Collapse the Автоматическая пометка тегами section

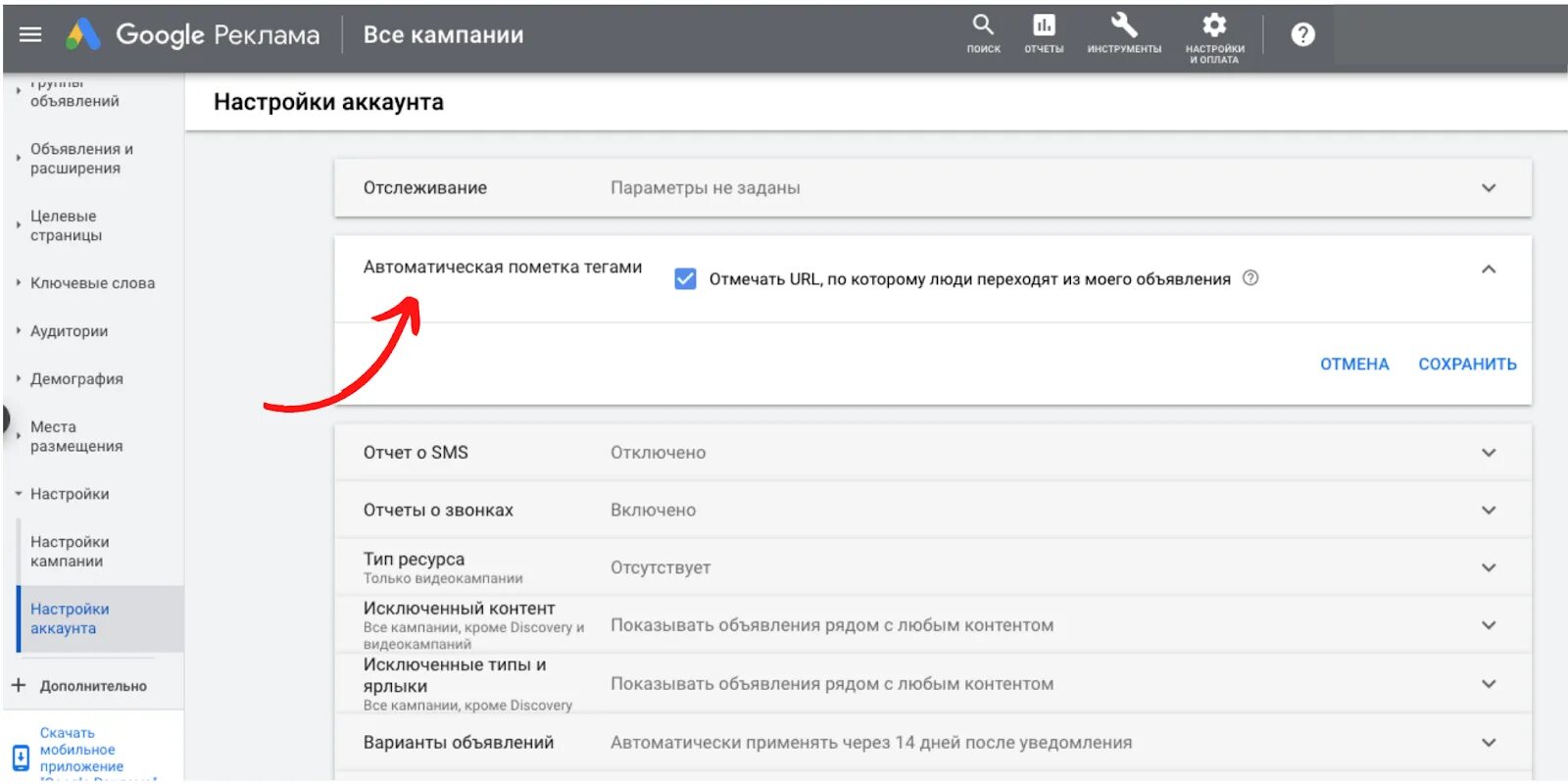click(1489, 269)
